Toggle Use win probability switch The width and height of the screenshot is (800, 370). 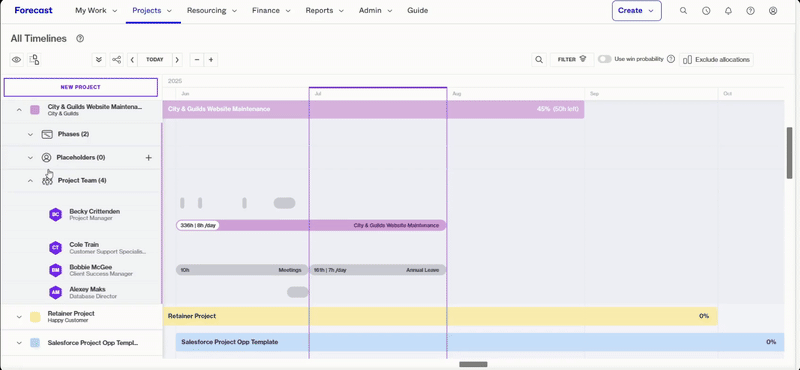tap(605, 59)
